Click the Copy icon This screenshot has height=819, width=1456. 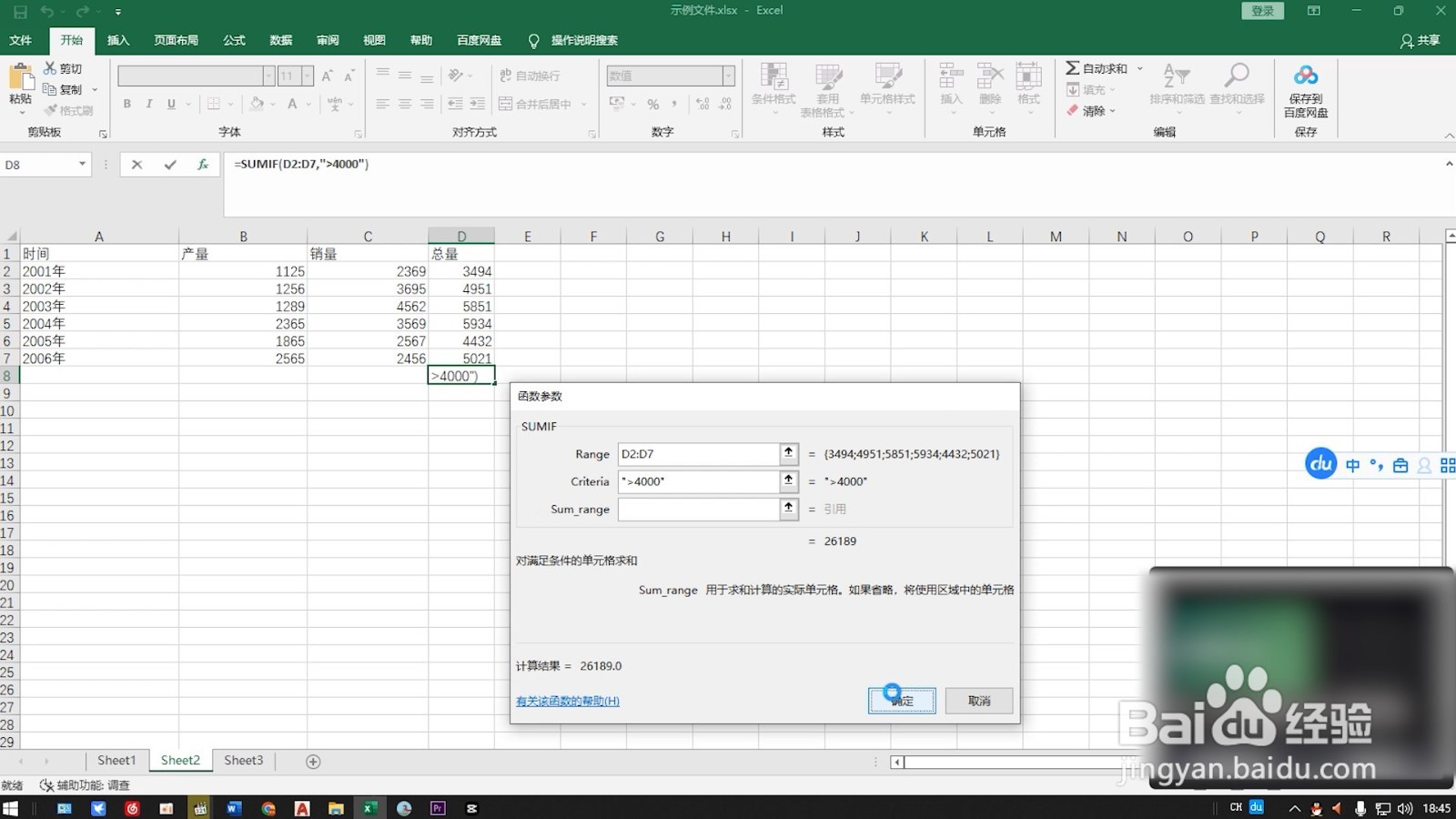coord(50,89)
